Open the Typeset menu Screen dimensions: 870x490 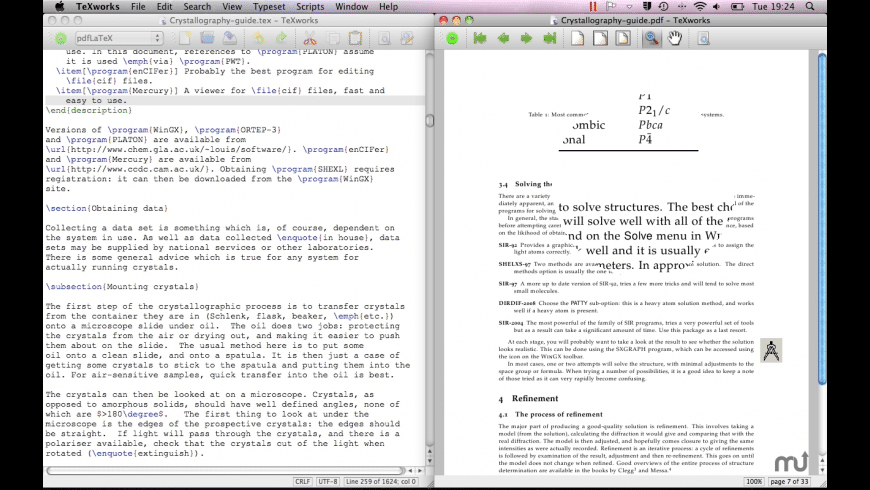click(x=269, y=7)
